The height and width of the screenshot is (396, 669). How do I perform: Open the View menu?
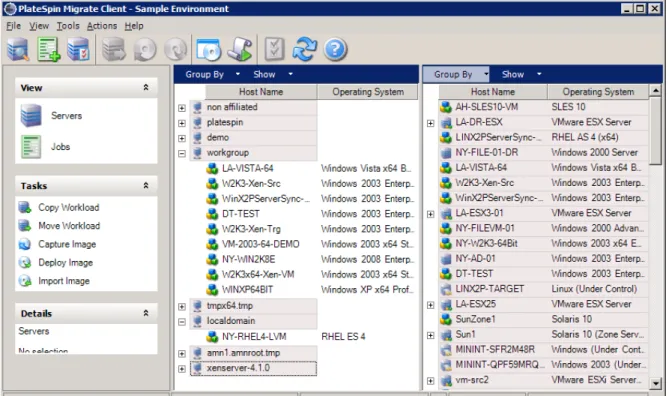click(39, 26)
